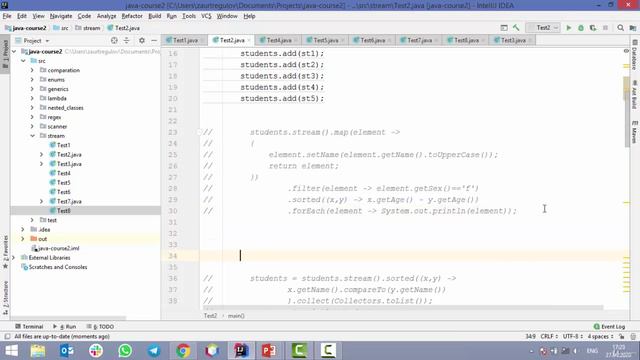Click src breadcrumb in navigation bar
This screenshot has height=360, width=640.
61,28
